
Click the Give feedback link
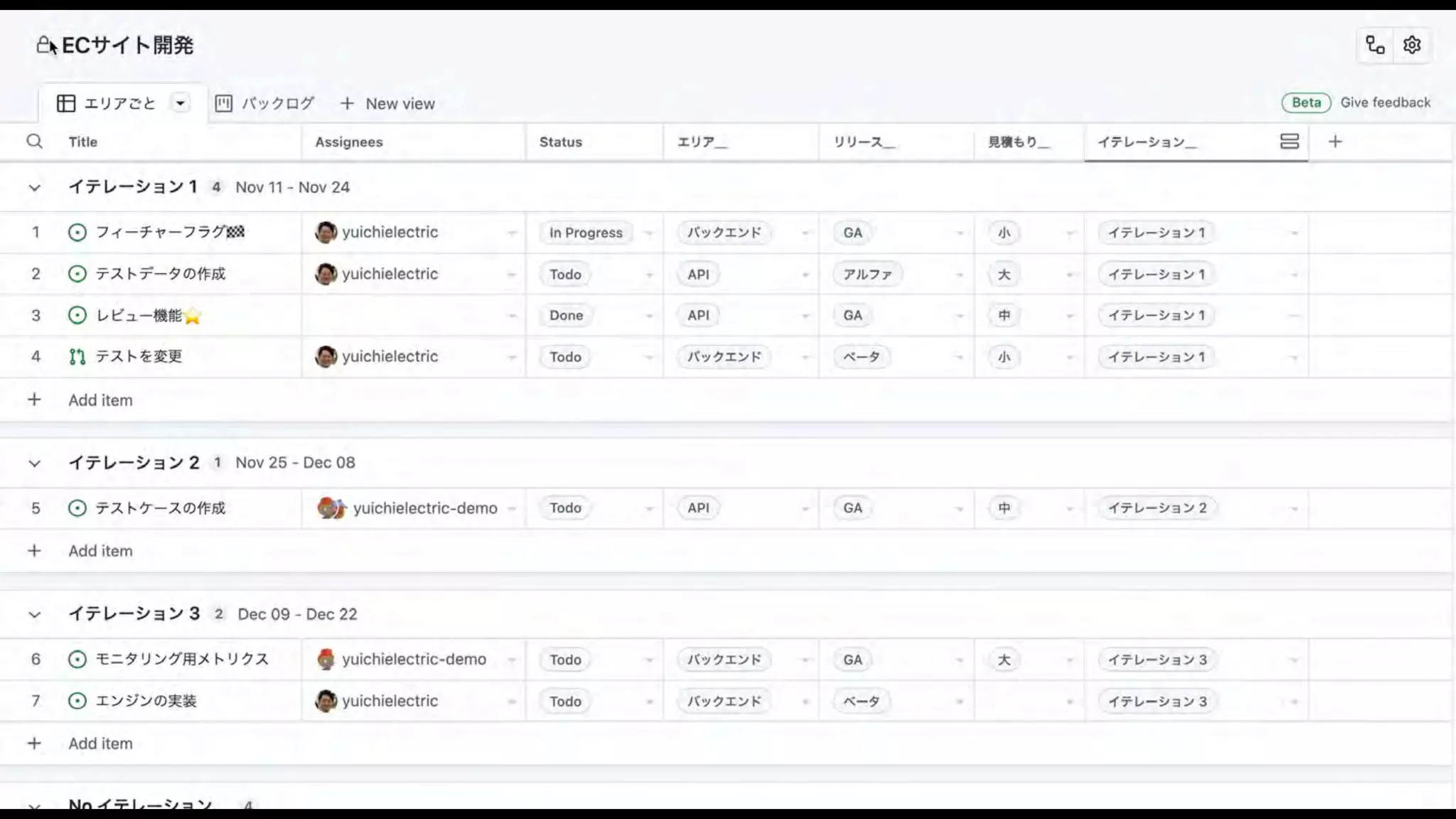pos(1385,102)
